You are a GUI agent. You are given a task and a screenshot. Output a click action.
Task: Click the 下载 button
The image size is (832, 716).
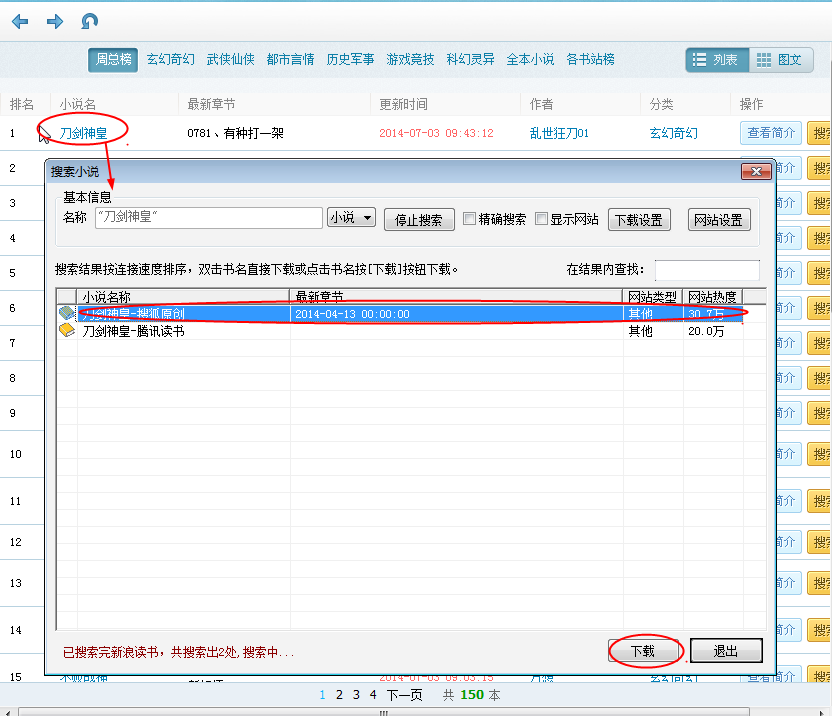(x=643, y=651)
